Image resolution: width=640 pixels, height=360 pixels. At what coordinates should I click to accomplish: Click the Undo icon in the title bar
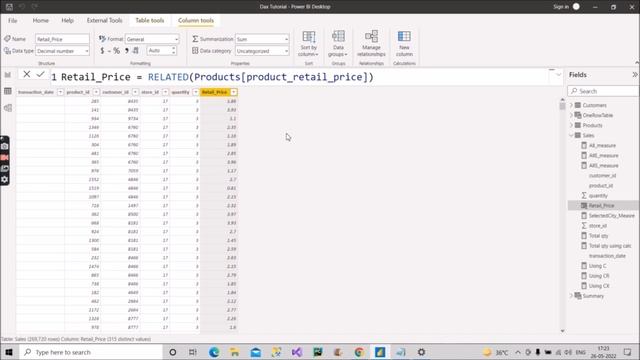(22, 7)
